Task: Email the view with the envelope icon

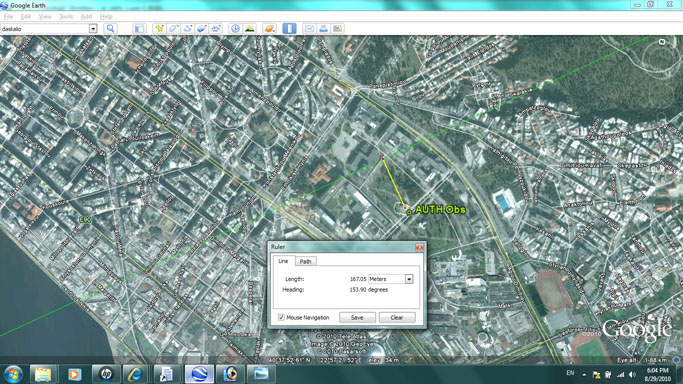Action: (309, 29)
